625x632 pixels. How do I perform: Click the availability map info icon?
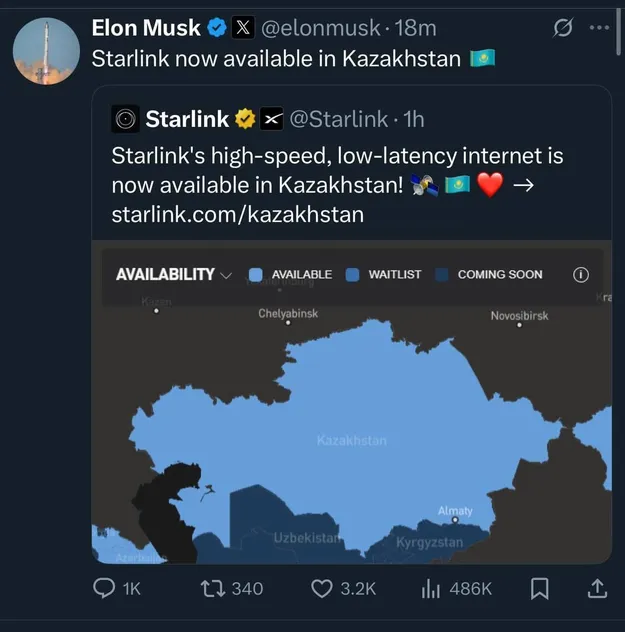click(x=581, y=275)
